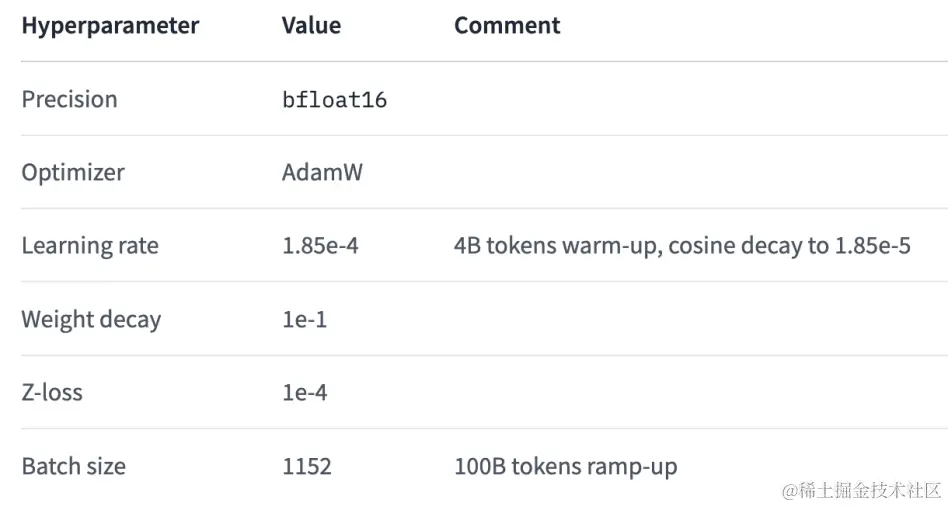Click the Comment column header
Screen dimensions: 948x507
tap(507, 25)
